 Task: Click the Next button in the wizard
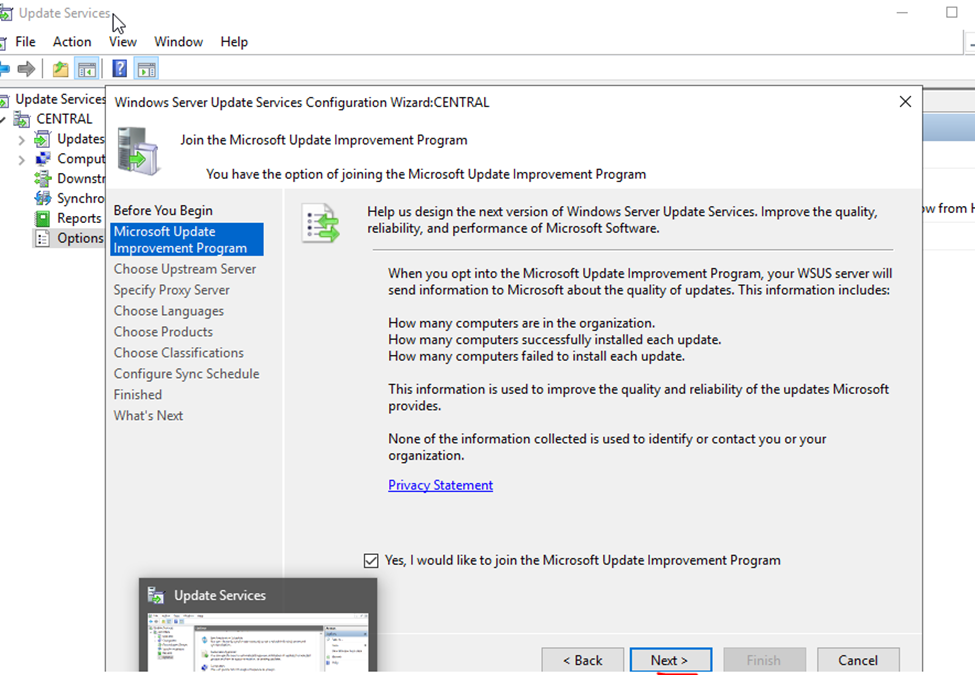point(670,660)
